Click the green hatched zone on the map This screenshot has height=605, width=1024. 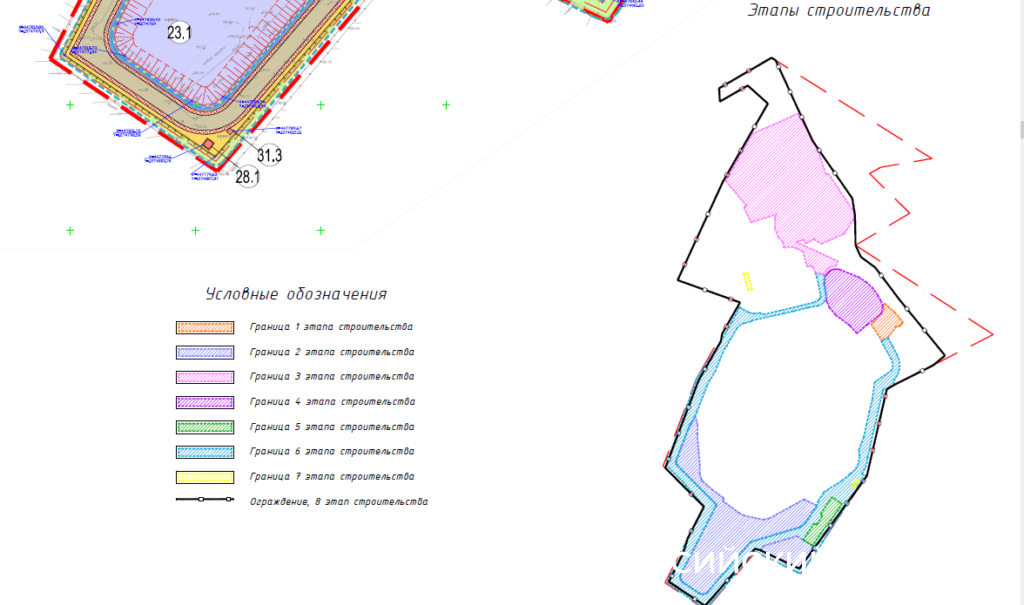pos(822,522)
